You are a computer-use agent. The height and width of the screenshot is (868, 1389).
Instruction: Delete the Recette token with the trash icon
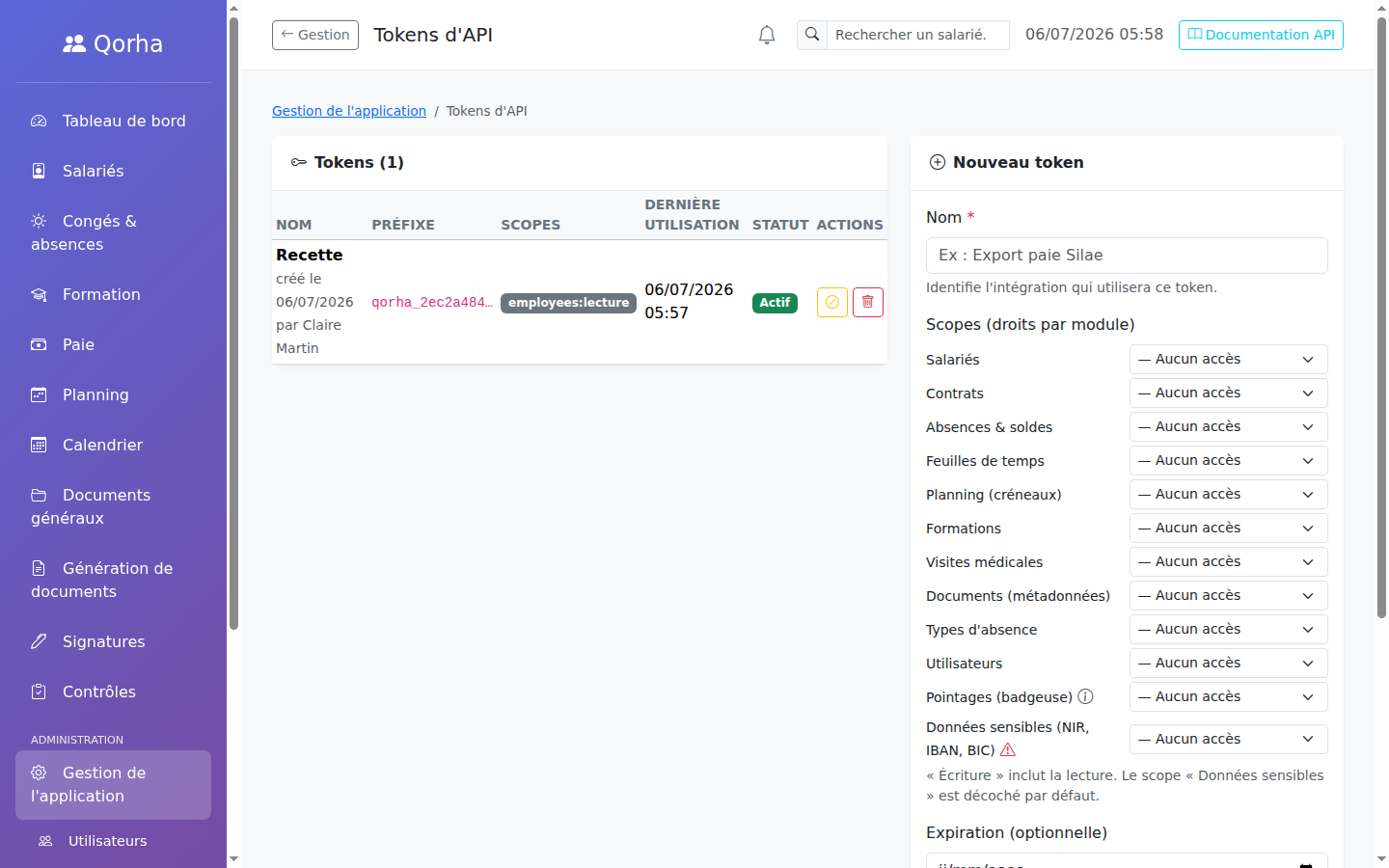868,302
